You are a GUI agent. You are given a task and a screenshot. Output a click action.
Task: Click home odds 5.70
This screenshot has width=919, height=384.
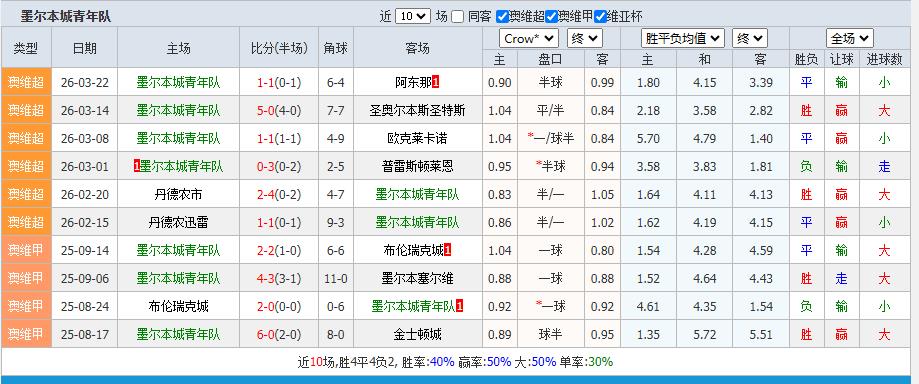(648, 139)
